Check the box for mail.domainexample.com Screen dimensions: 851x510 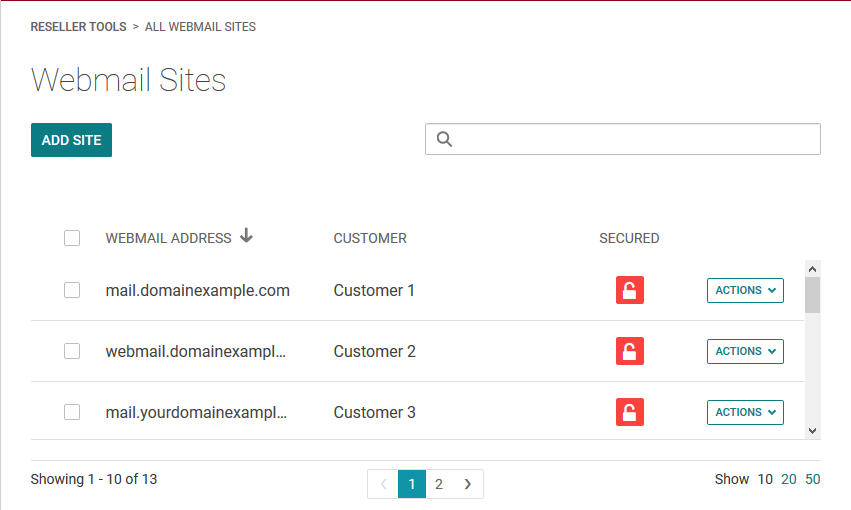pos(72,290)
